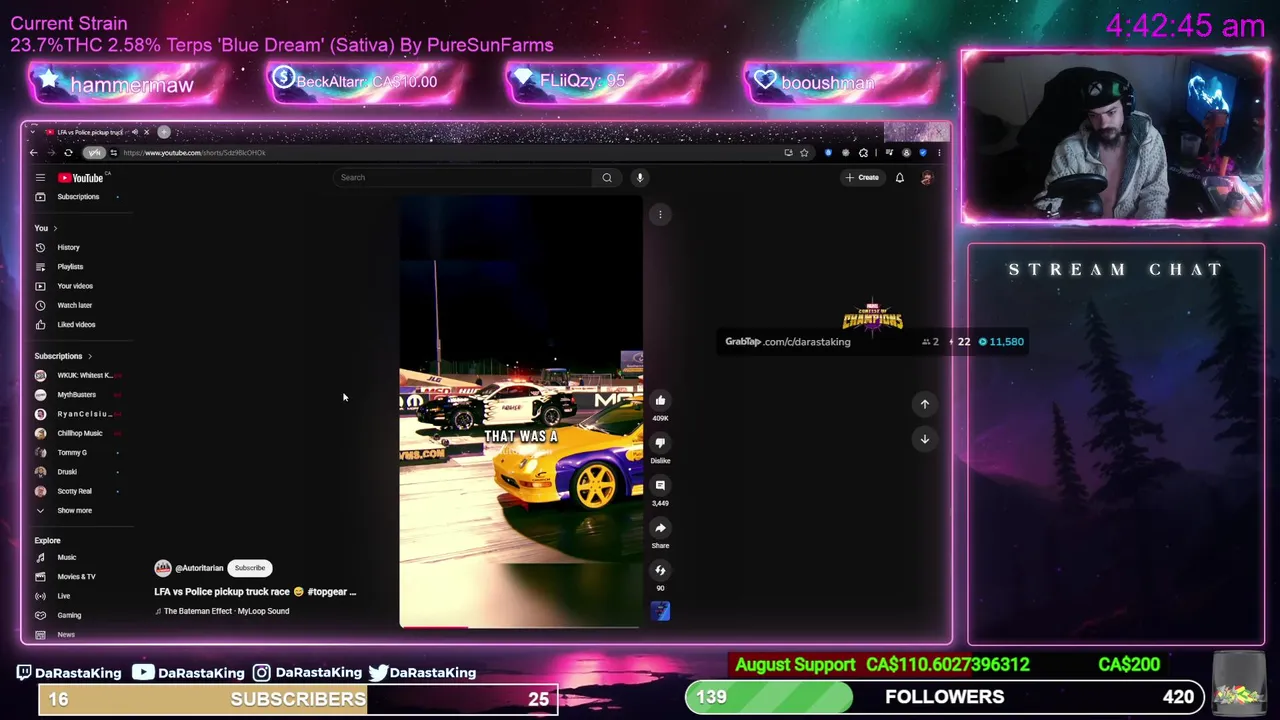Click the playing short video to pause
The width and height of the screenshot is (1280, 720).
521,412
